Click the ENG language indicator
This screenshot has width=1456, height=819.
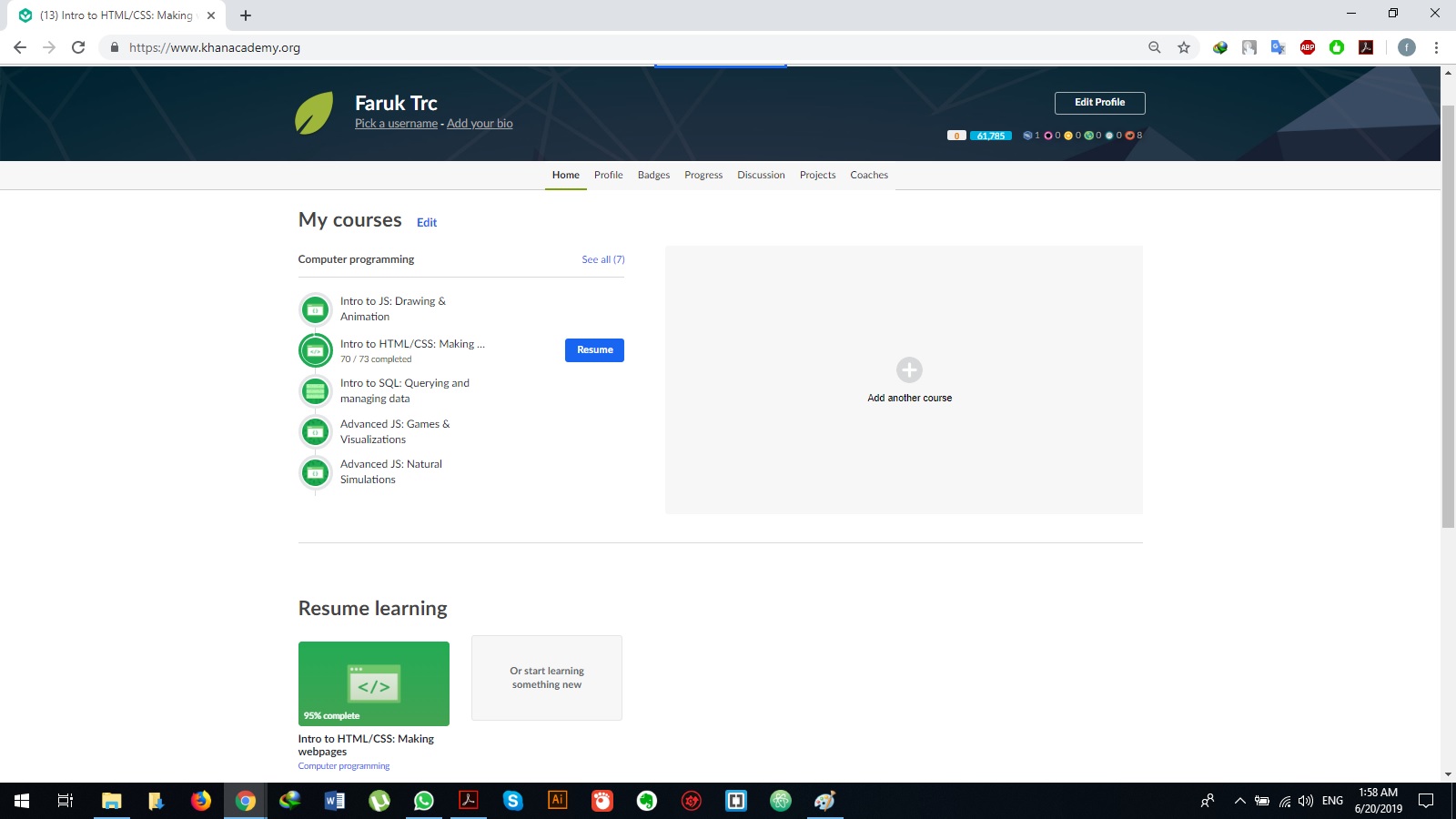(1332, 801)
